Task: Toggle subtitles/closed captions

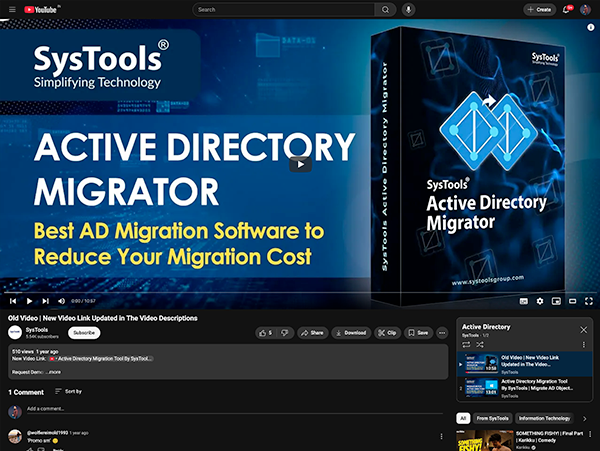Action: (x=523, y=301)
